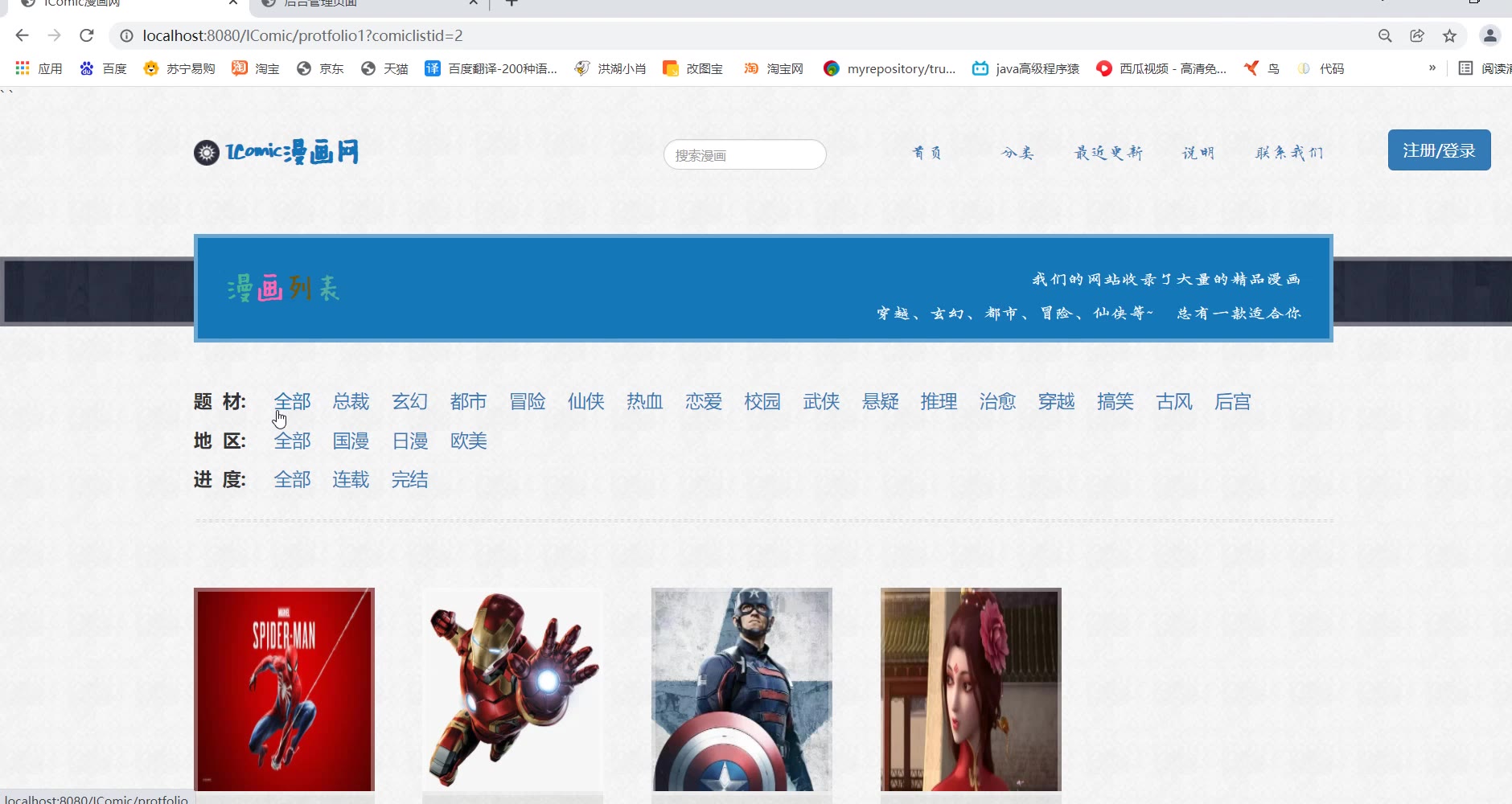Open the 天猫 bookmark
Screen dimensions: 1512x804
pyautogui.click(x=384, y=68)
